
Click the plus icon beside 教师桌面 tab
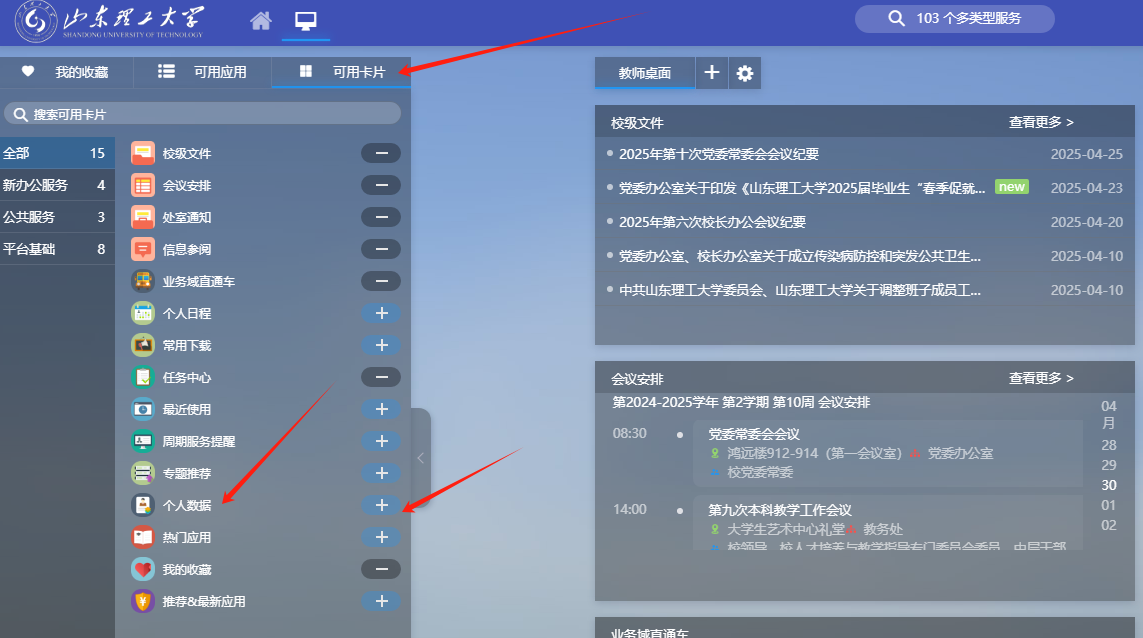click(x=711, y=73)
